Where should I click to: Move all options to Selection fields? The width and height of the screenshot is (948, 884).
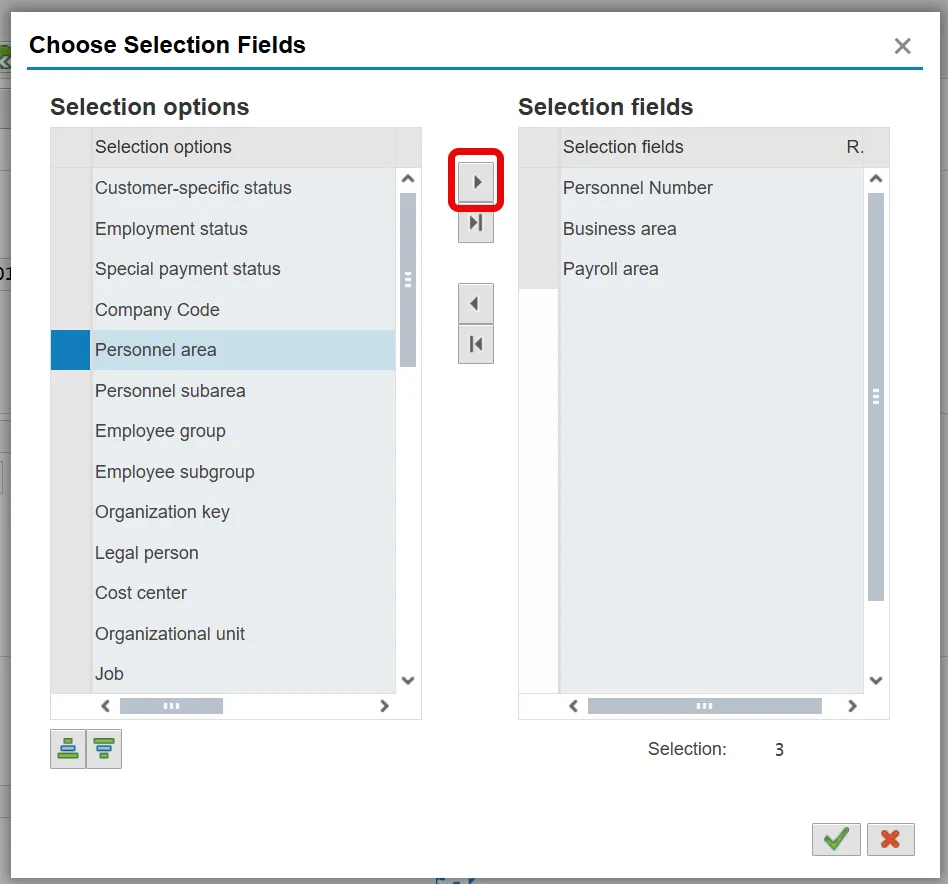476,223
